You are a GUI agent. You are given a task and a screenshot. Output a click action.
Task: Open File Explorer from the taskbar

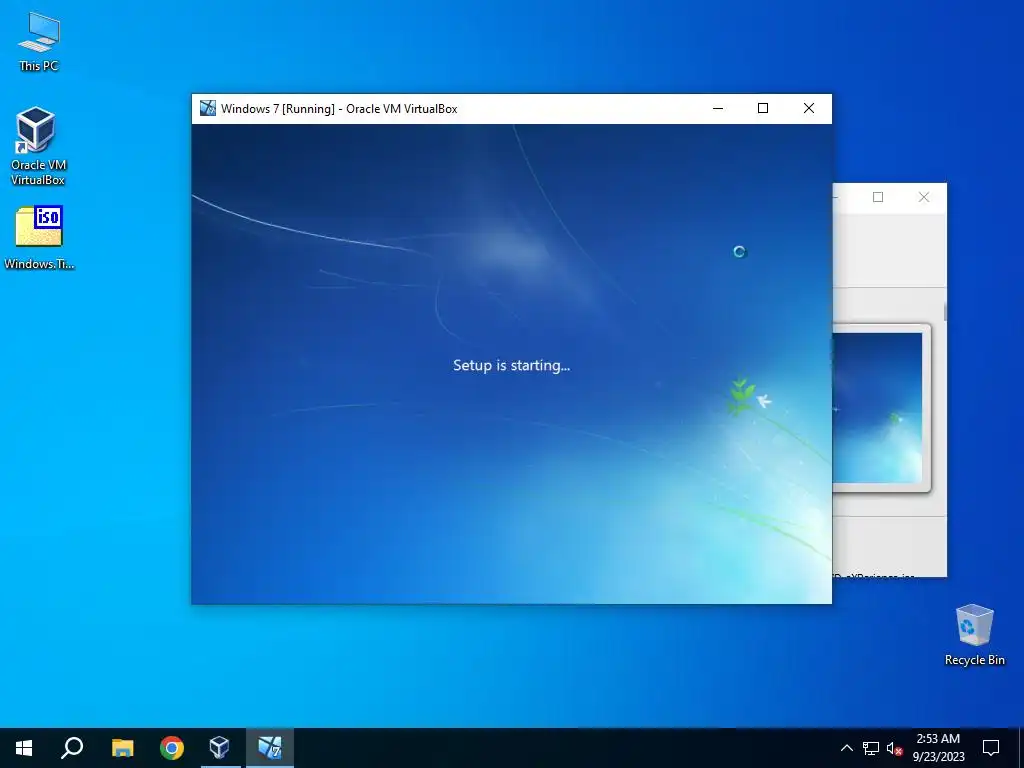(122, 748)
